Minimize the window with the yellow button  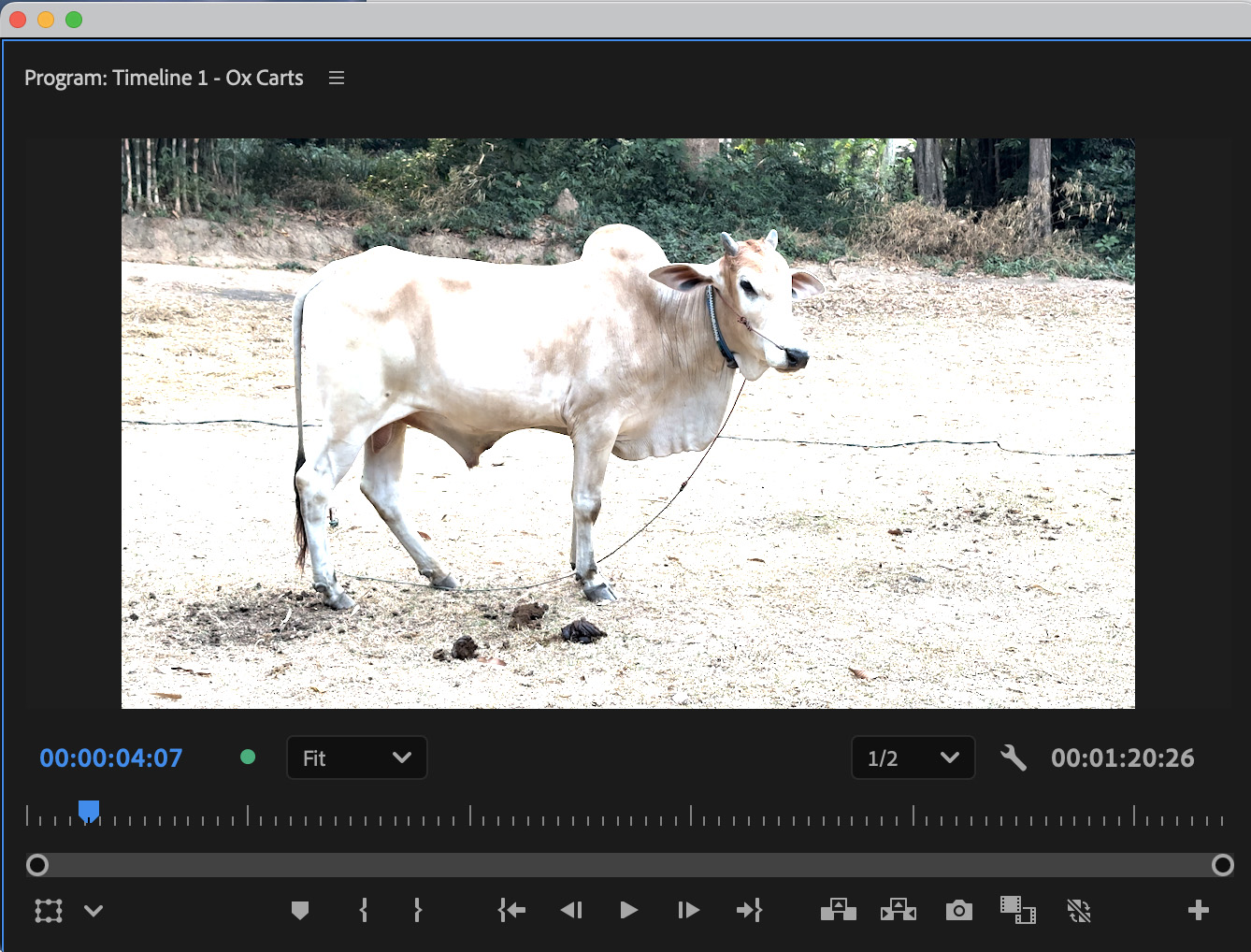tap(46, 20)
